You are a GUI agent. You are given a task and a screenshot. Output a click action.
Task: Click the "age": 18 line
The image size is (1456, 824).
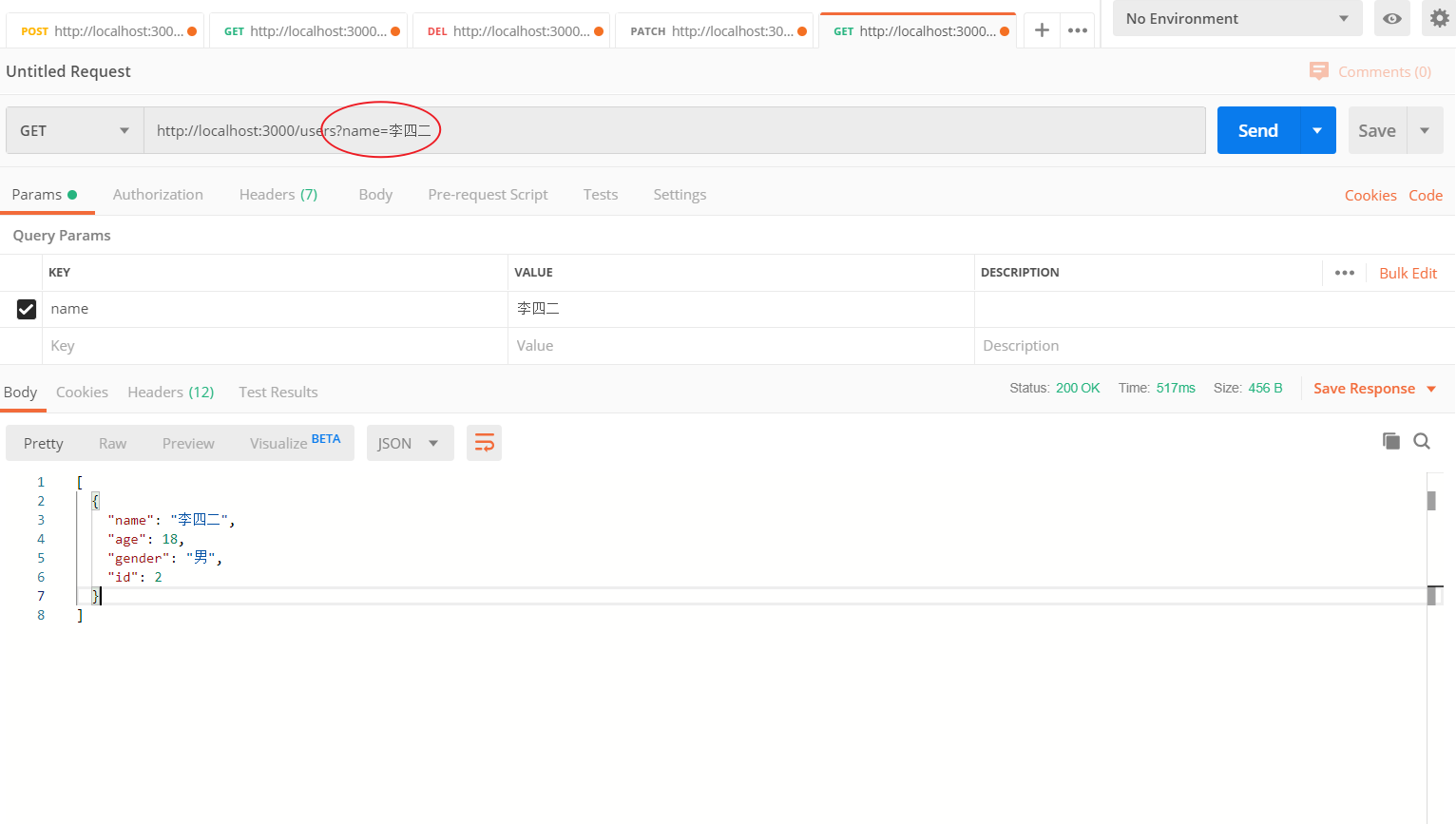[146, 539]
